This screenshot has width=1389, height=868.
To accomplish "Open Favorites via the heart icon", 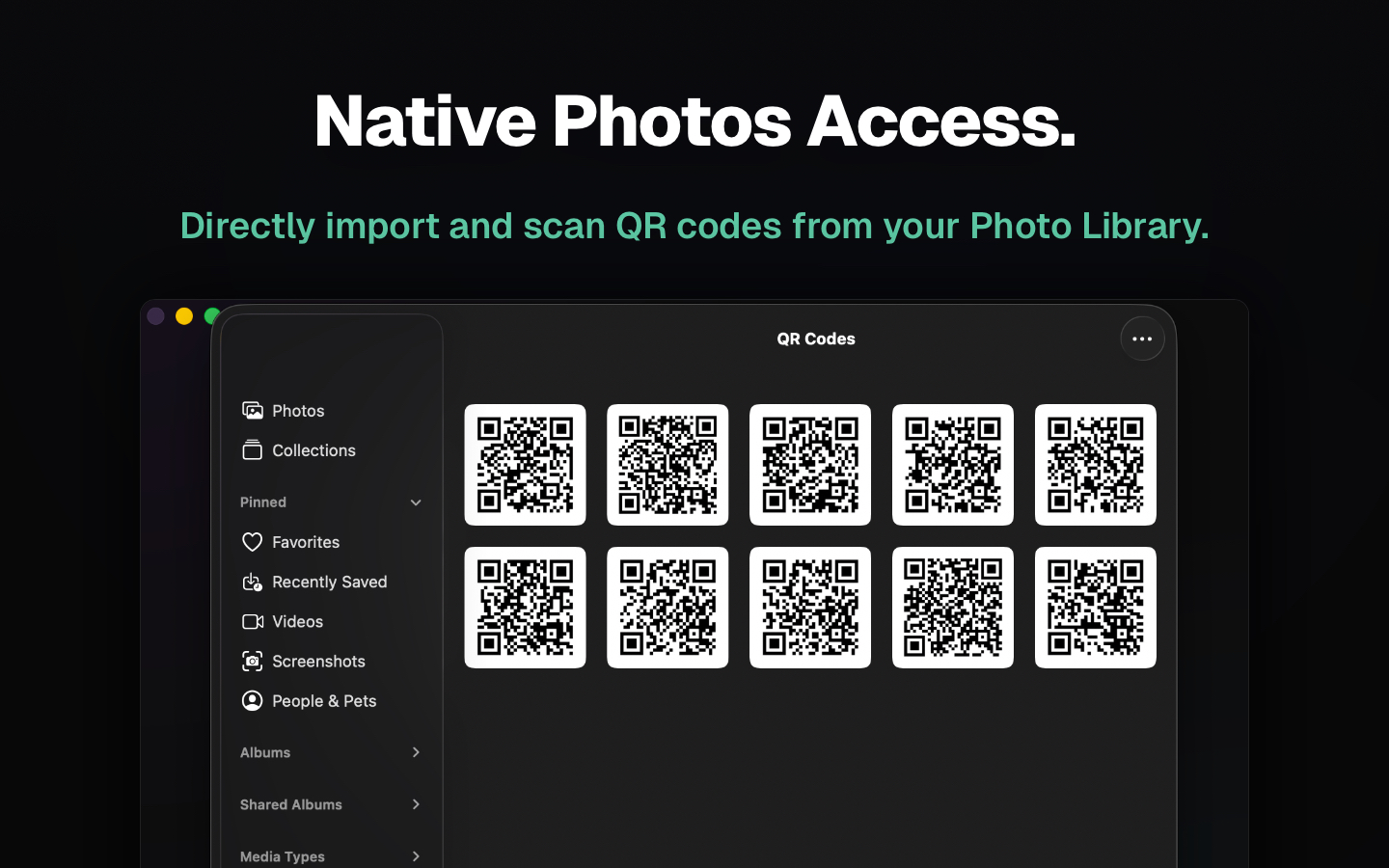I will [x=252, y=542].
